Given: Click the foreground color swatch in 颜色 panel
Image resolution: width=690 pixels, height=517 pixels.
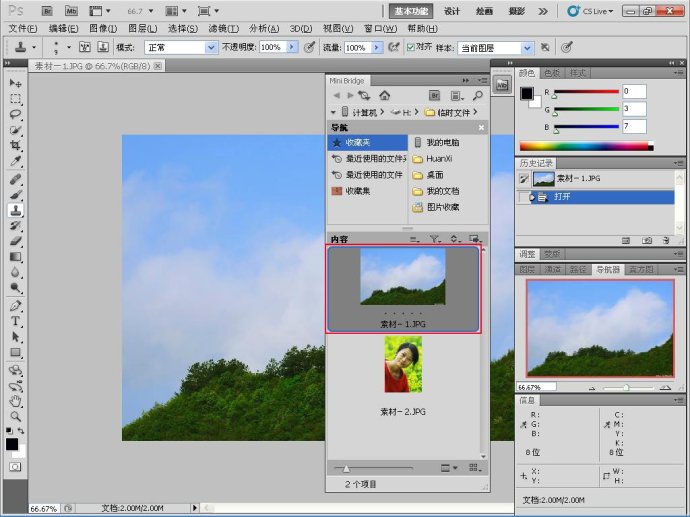Looking at the screenshot, I should point(526,94).
